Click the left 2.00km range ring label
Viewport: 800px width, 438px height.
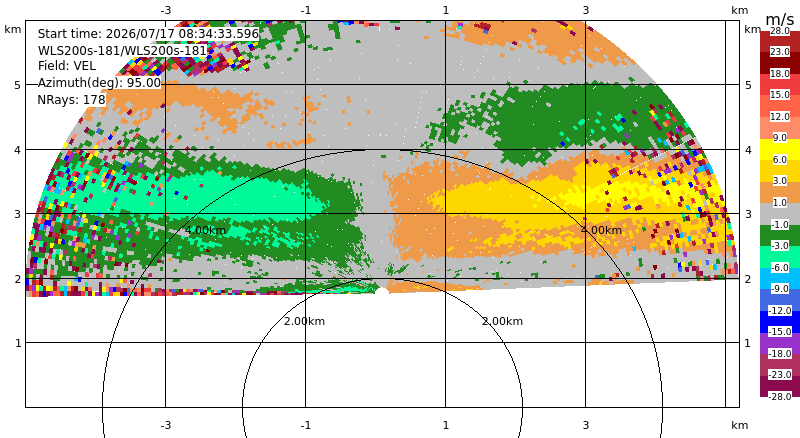(x=305, y=321)
